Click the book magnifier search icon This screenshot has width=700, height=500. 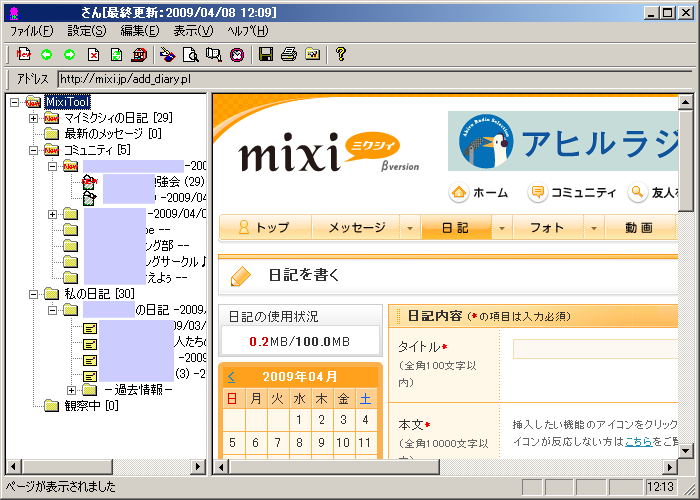click(x=214, y=54)
